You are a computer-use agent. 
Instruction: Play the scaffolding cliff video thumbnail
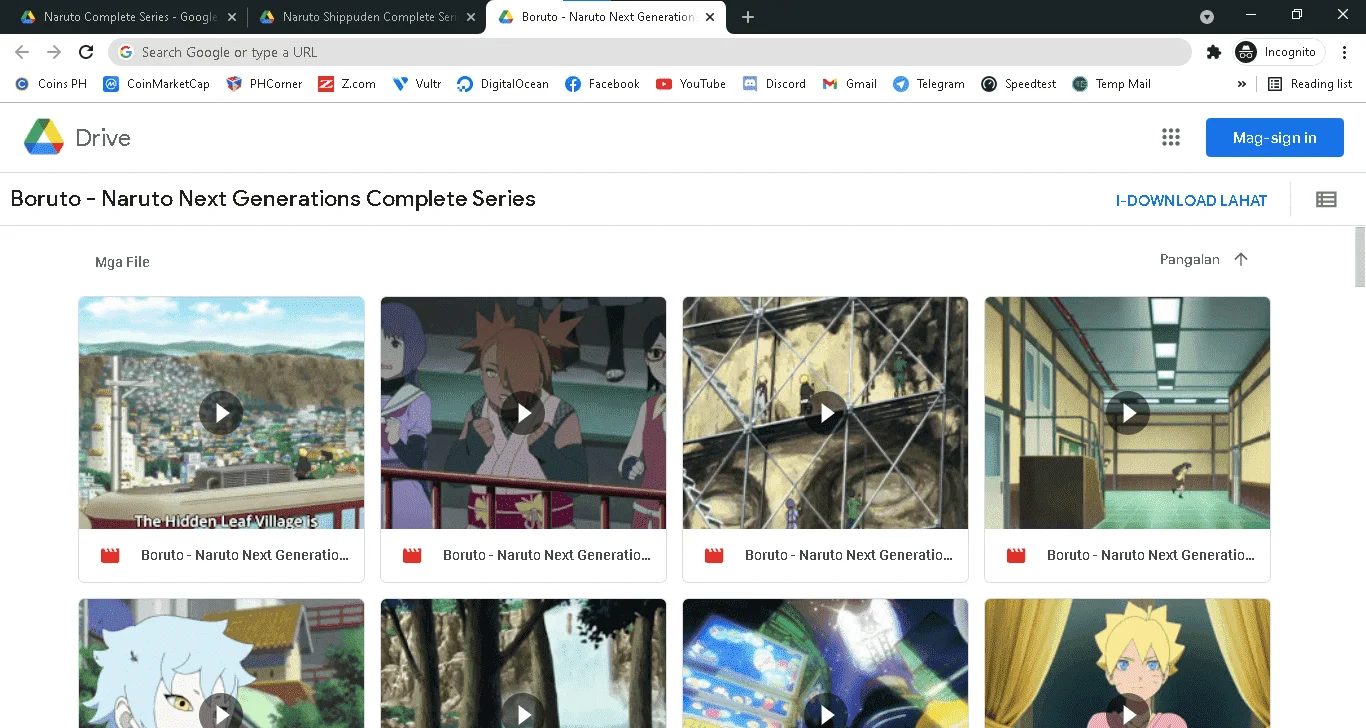pyautogui.click(x=825, y=412)
